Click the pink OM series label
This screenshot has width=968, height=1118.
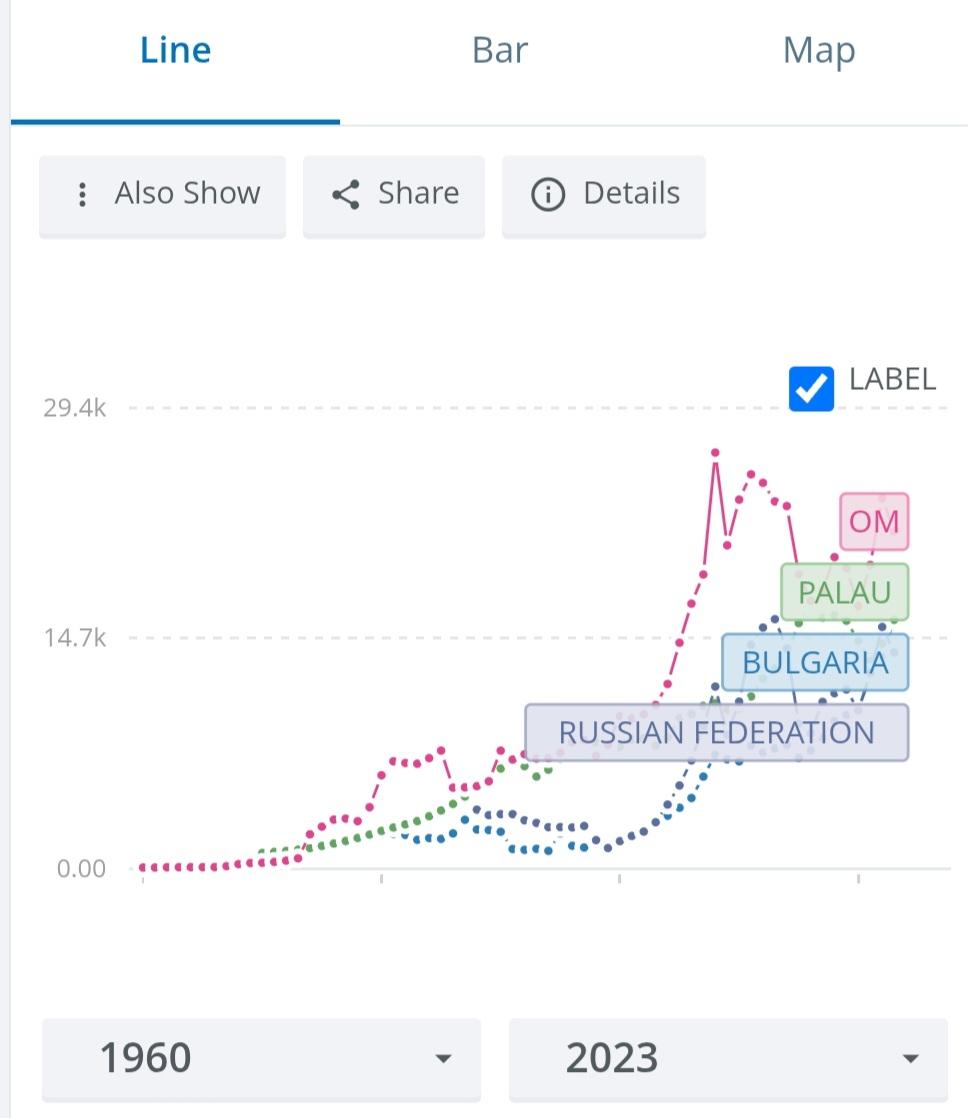874,522
